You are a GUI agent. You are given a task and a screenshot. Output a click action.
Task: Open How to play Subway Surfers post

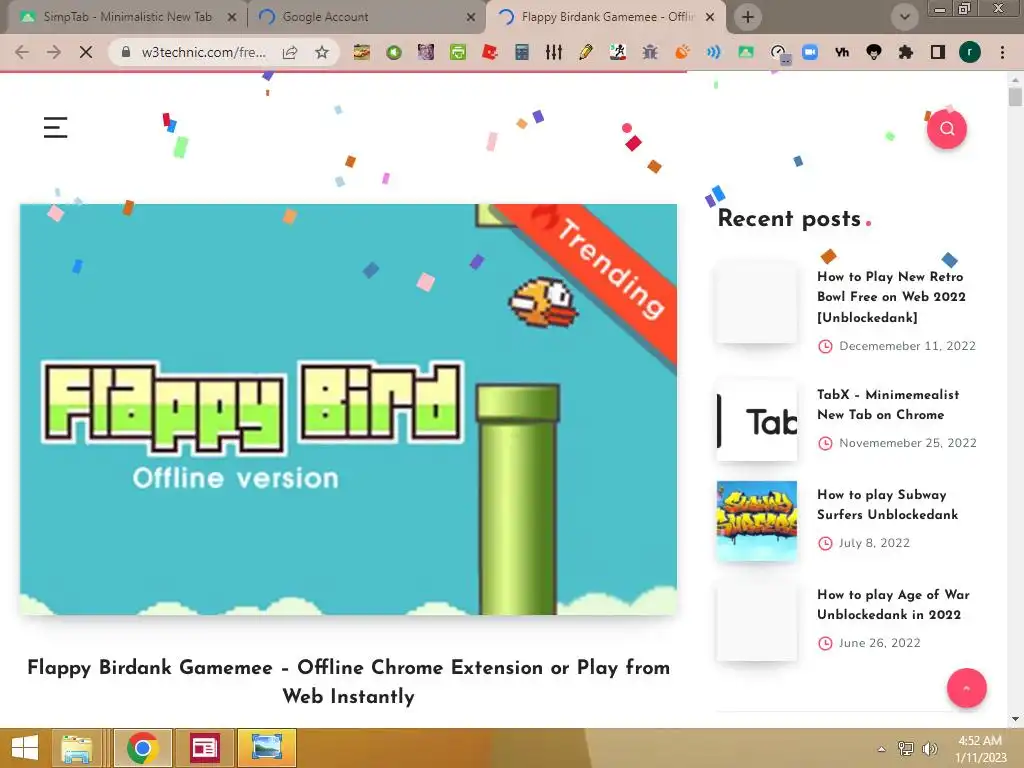pyautogui.click(x=888, y=504)
